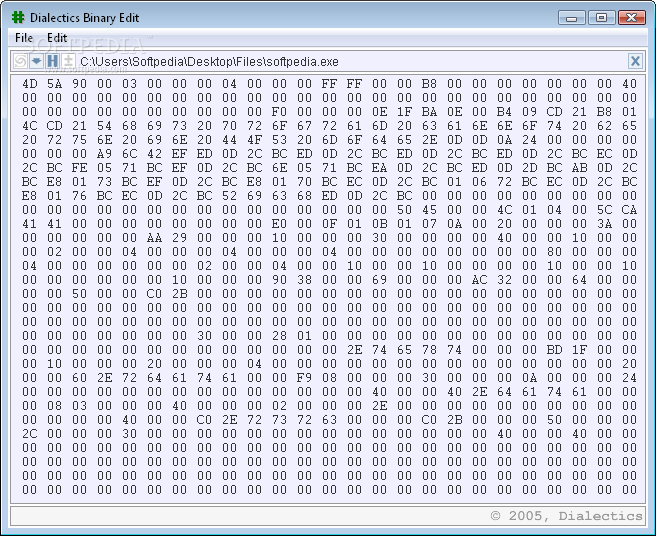
Task: Click the grayed-out spiral toolbar icon
Action: click(19, 62)
